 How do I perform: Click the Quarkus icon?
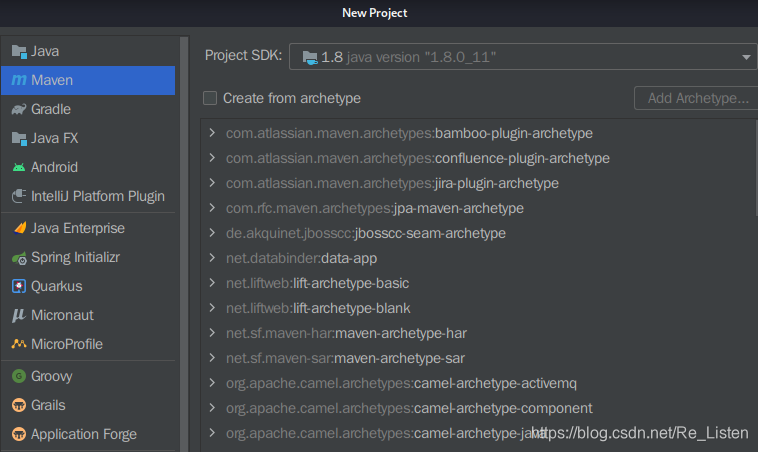[x=19, y=286]
